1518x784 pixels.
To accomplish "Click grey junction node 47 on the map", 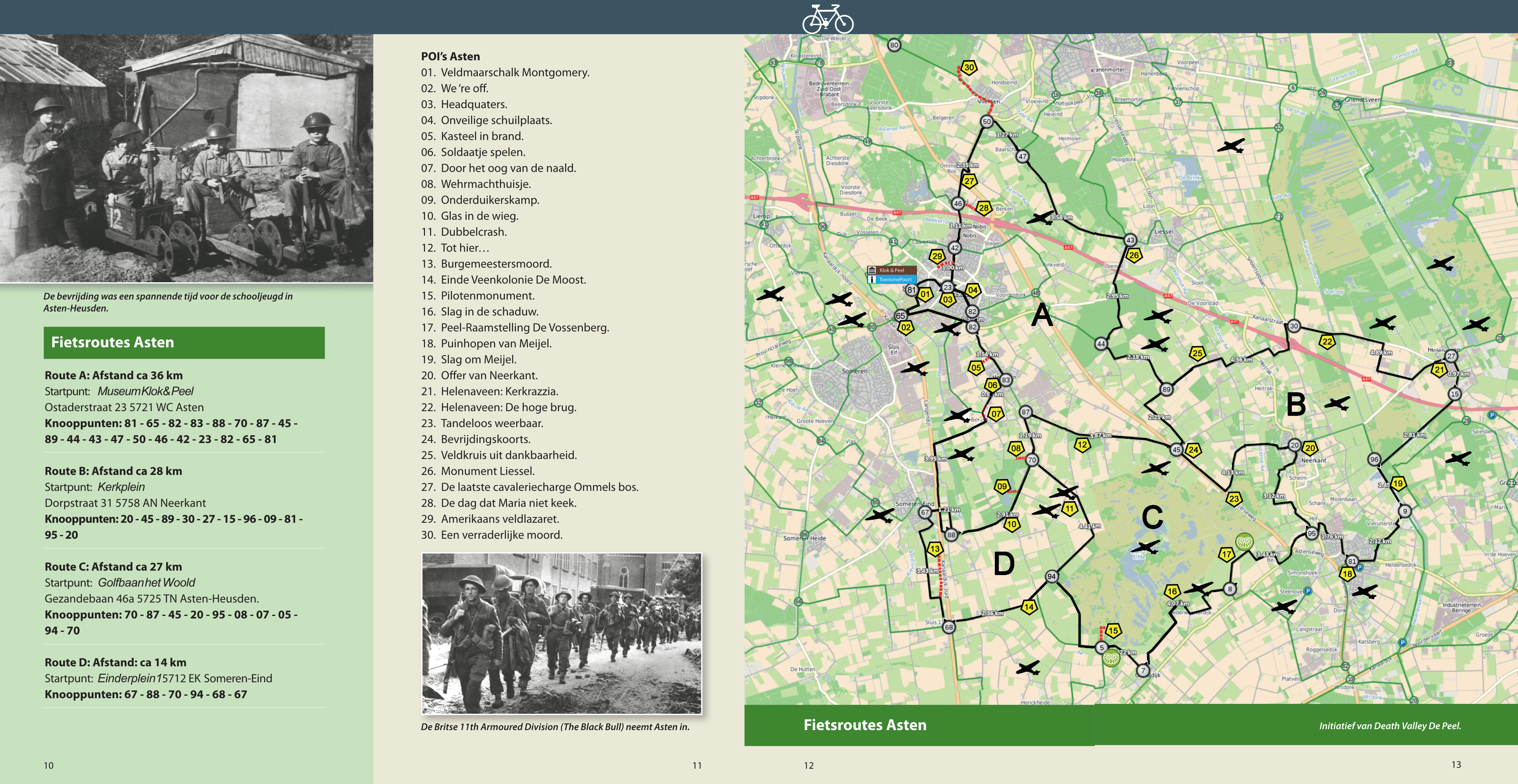I will pyautogui.click(x=1023, y=157).
